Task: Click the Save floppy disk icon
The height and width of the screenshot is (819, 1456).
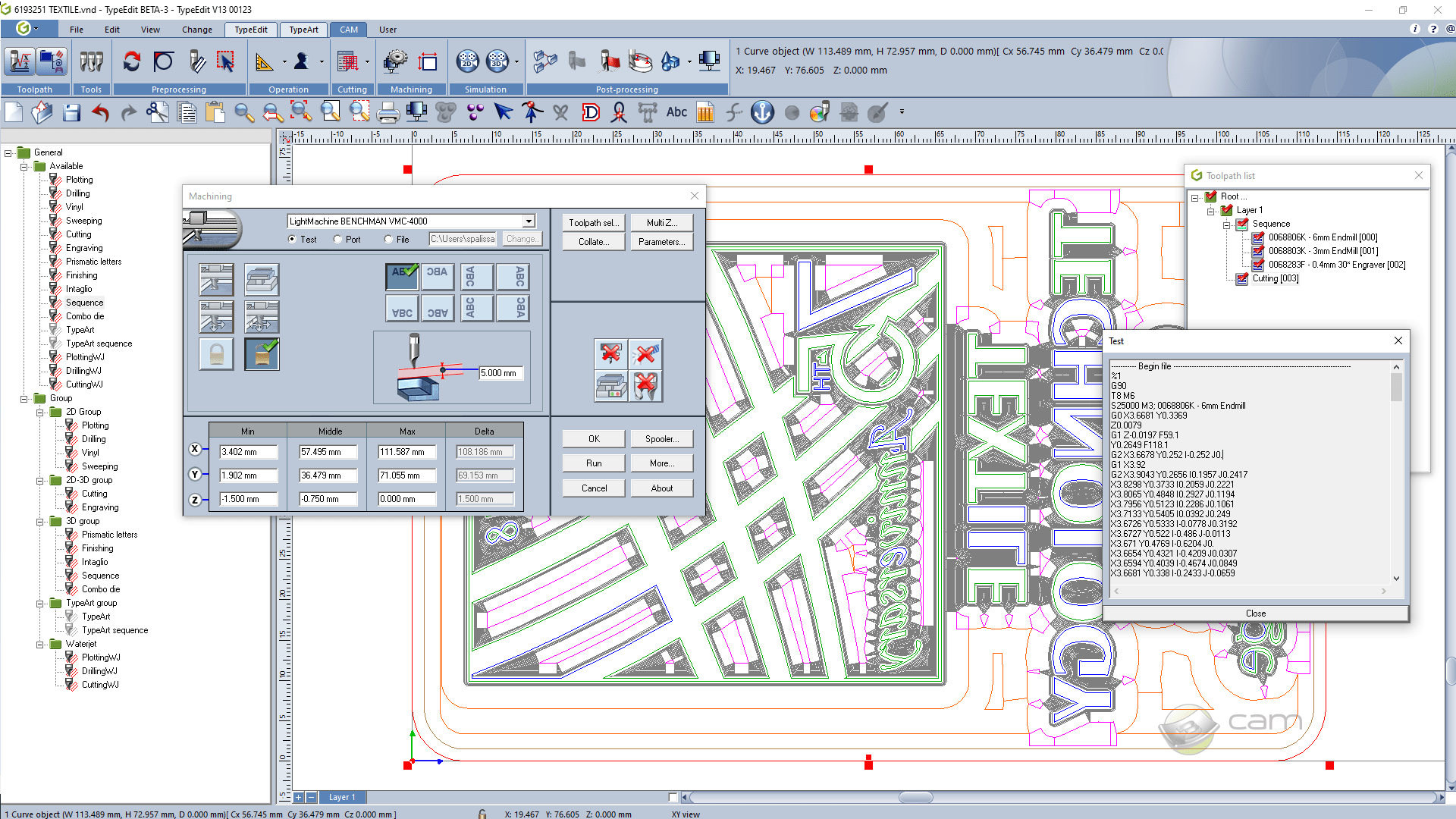Action: point(71,113)
